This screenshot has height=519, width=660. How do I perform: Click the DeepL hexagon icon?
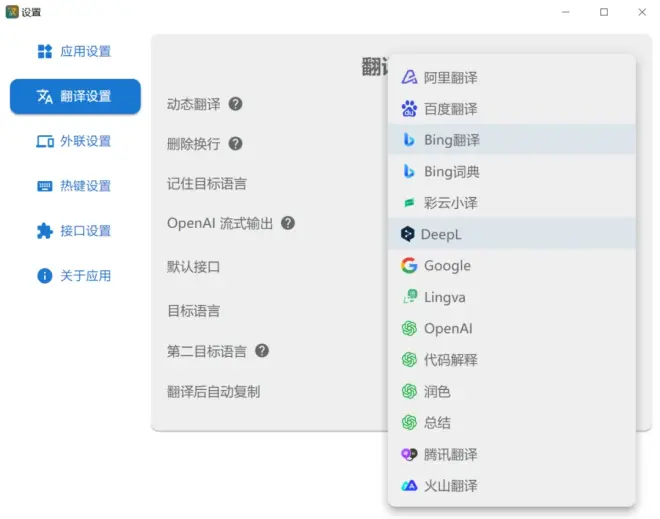408,234
